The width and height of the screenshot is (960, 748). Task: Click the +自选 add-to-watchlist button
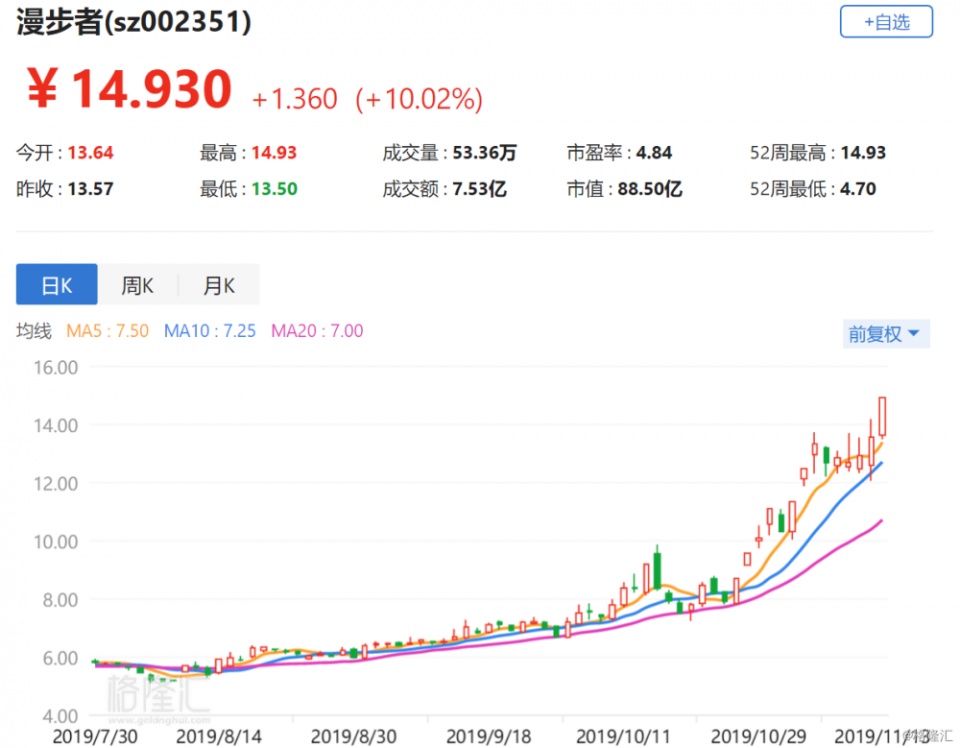tap(885, 22)
